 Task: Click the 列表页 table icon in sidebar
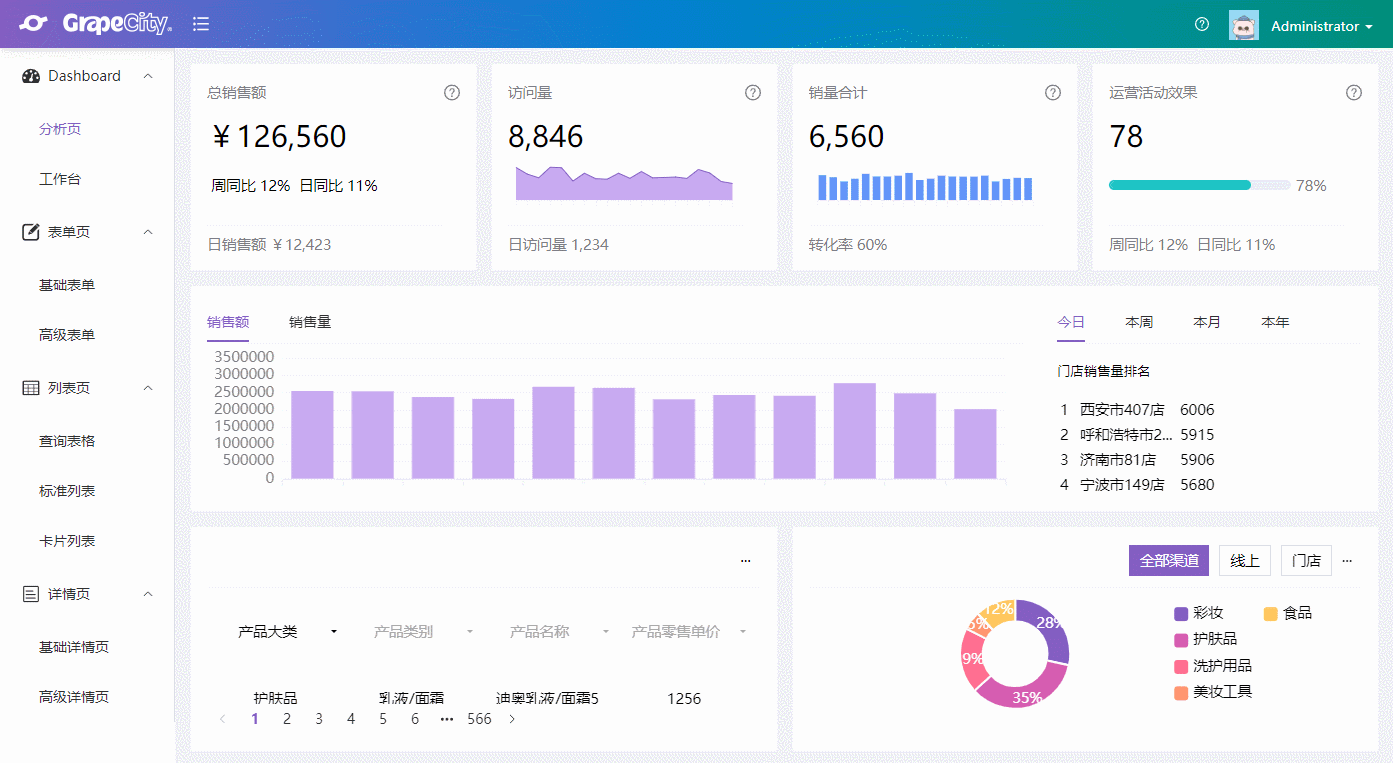coord(29,388)
